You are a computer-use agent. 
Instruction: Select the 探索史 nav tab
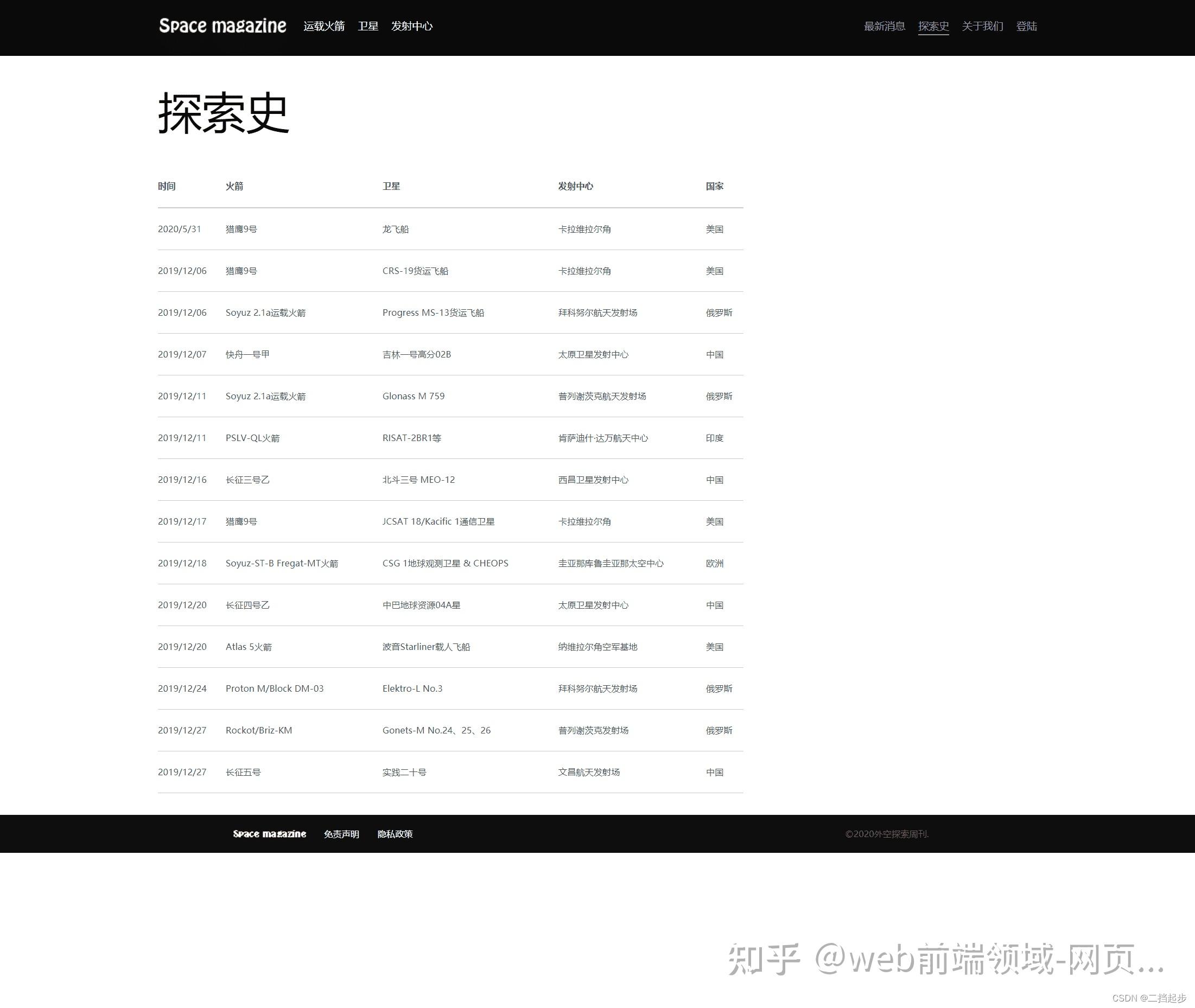933,26
